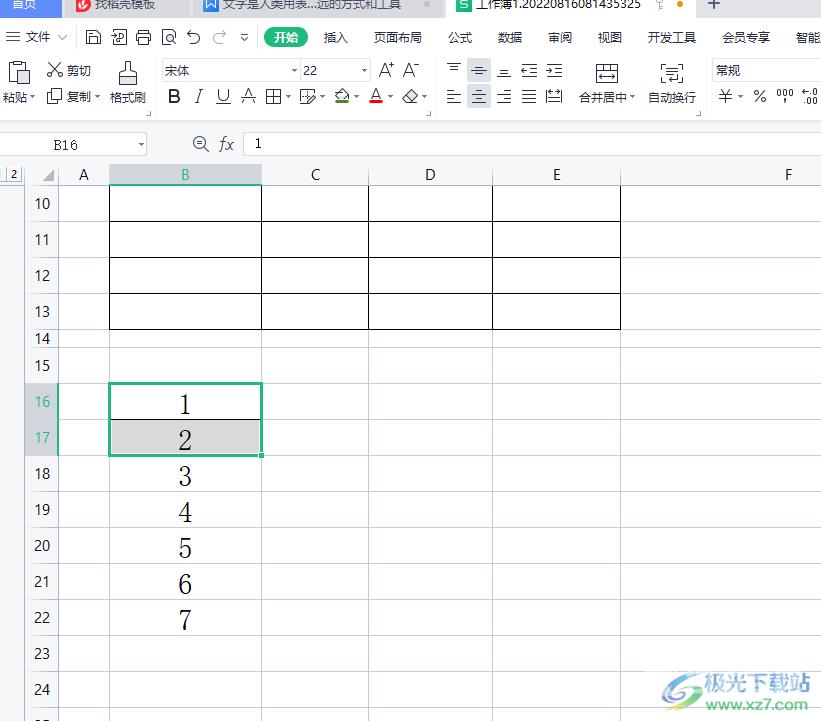Click the formula bar input field
The image size is (821, 721).
(x=532, y=143)
